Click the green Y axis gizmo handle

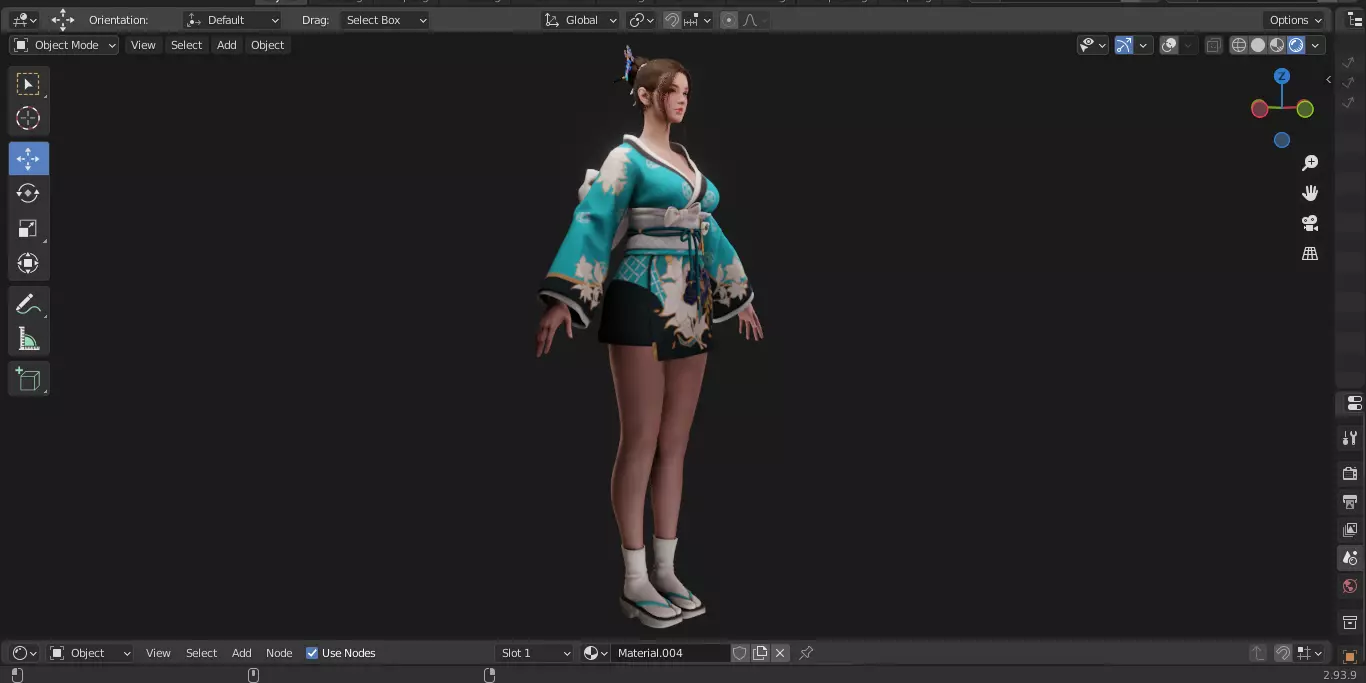coord(1305,109)
